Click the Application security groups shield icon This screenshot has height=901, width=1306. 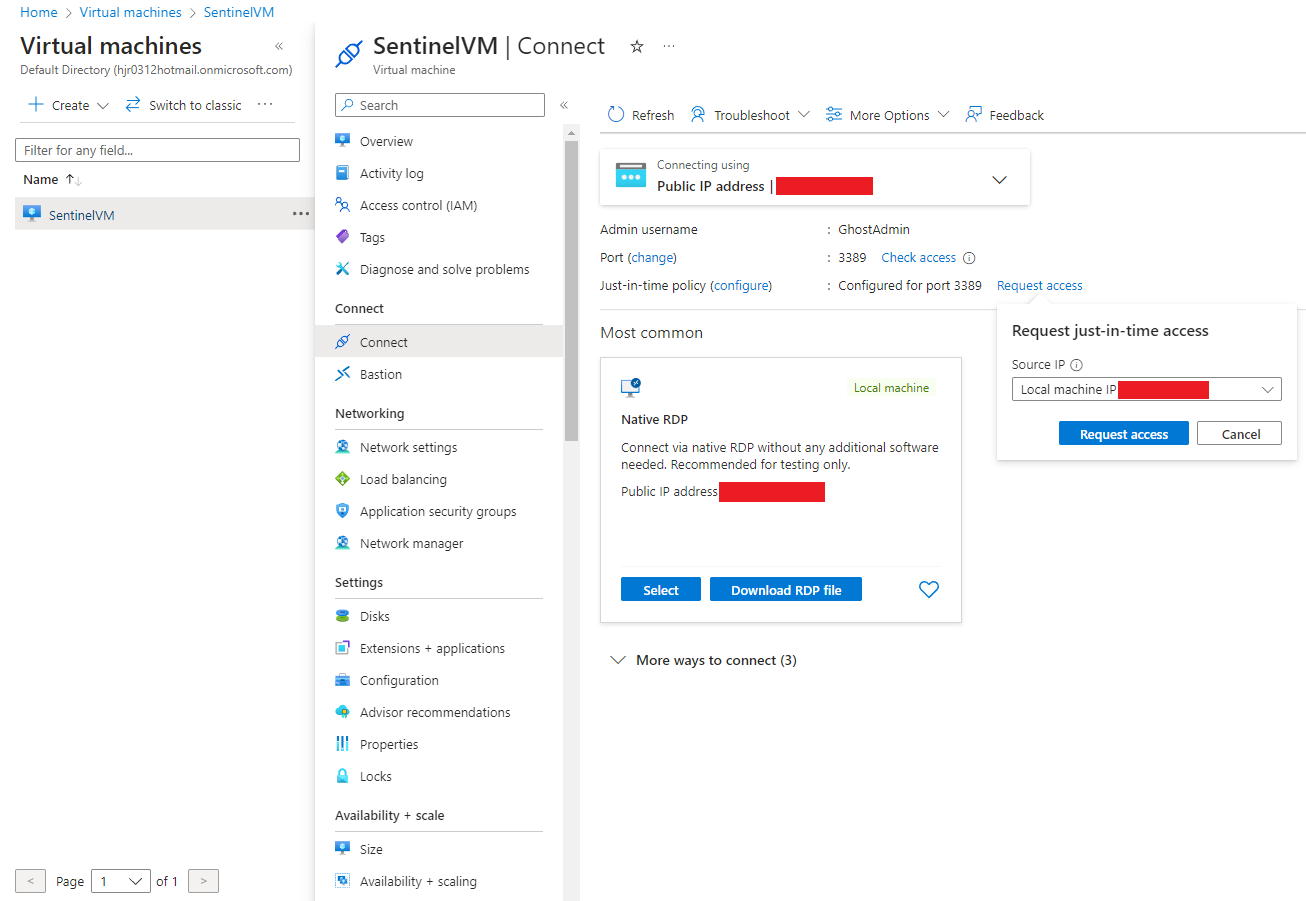point(342,511)
